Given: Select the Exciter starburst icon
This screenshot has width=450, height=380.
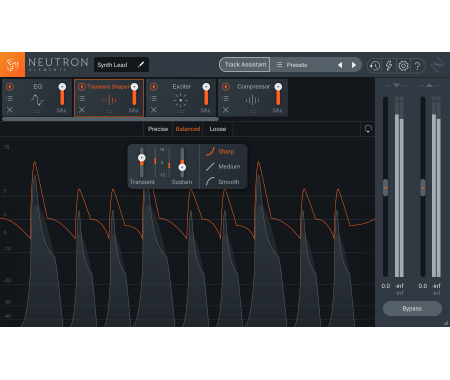Looking at the screenshot, I should (x=181, y=100).
